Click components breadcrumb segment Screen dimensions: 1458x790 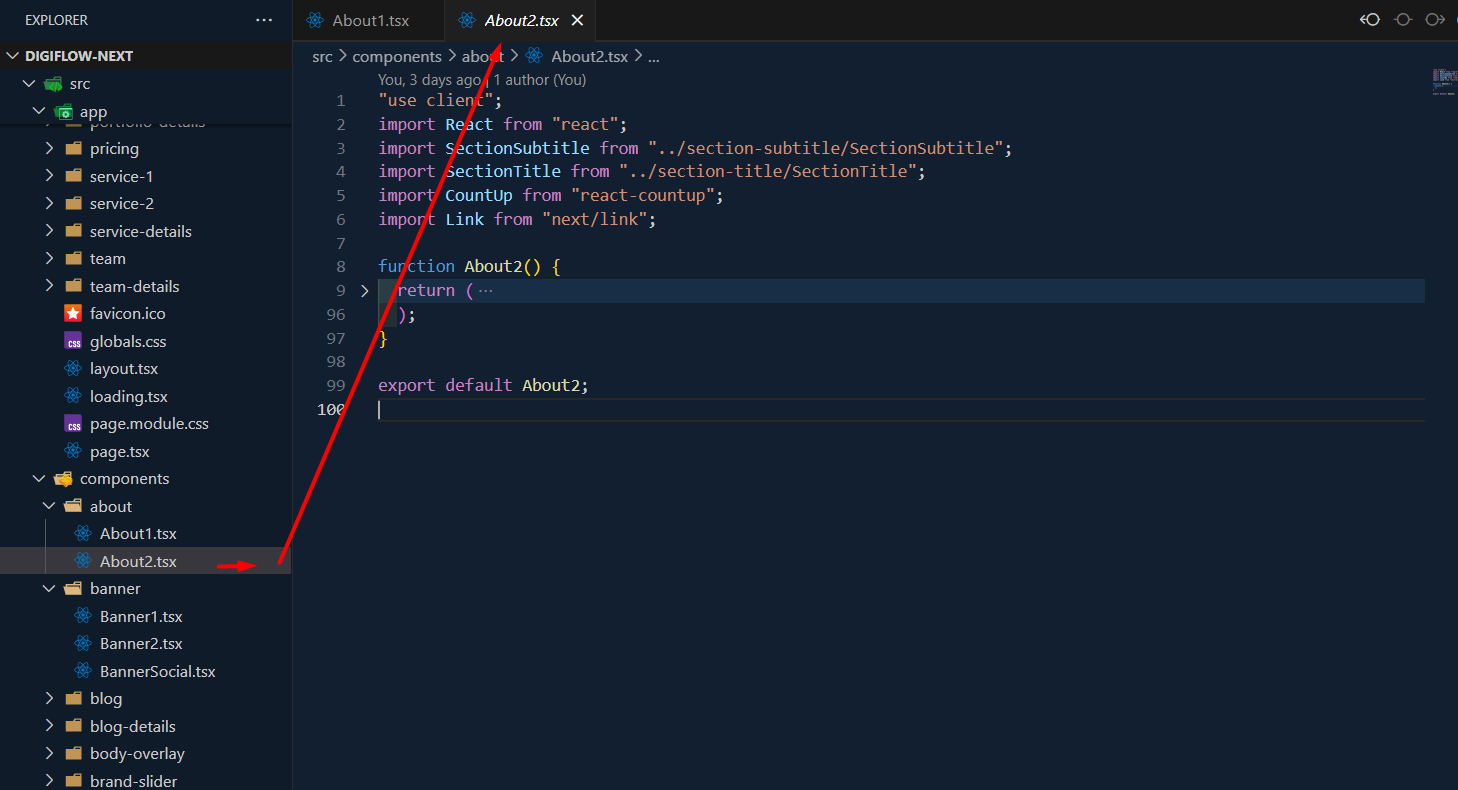(397, 57)
